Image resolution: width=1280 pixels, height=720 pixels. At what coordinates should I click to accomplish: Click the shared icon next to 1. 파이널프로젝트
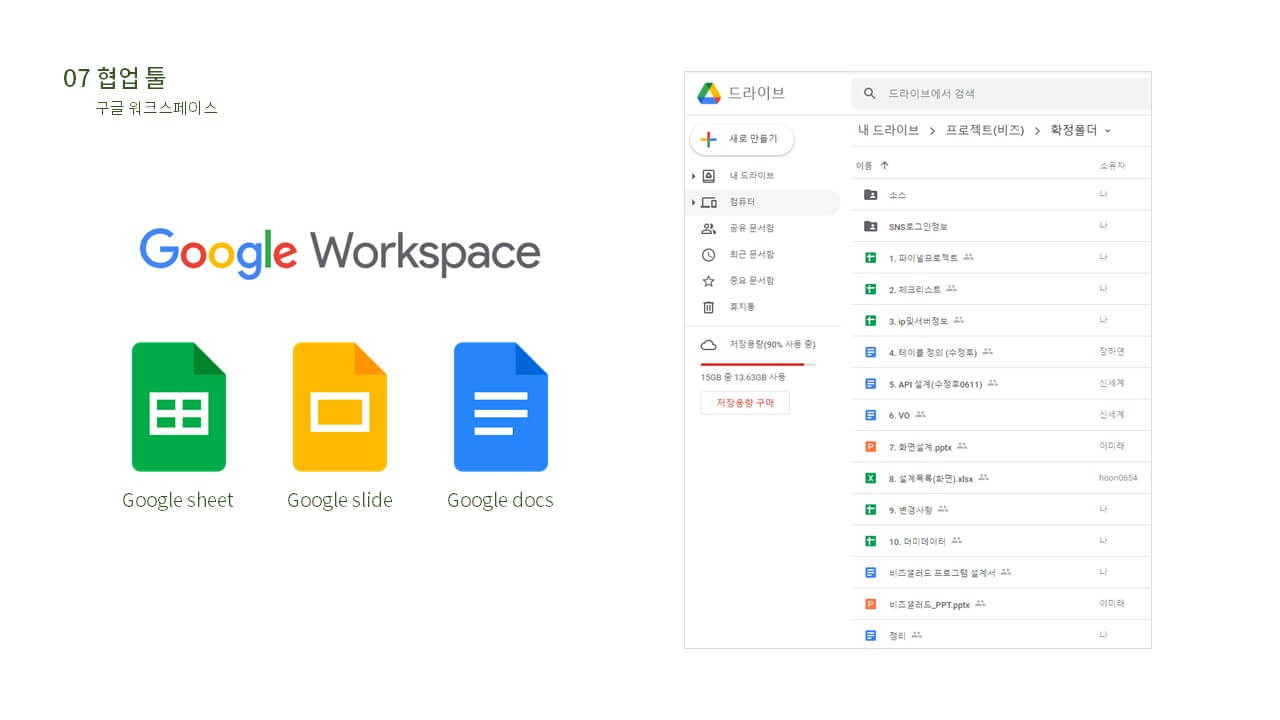coord(968,257)
